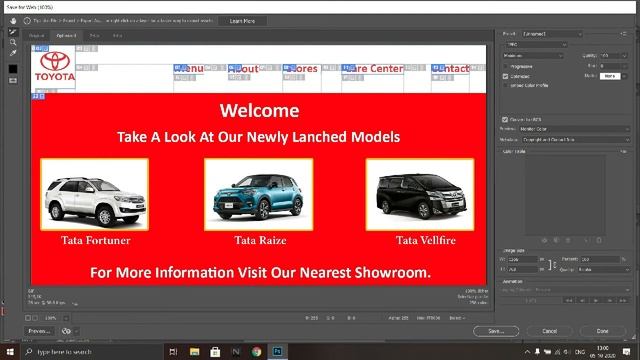
Task: Select the Slice Select tool
Action: (13, 32)
